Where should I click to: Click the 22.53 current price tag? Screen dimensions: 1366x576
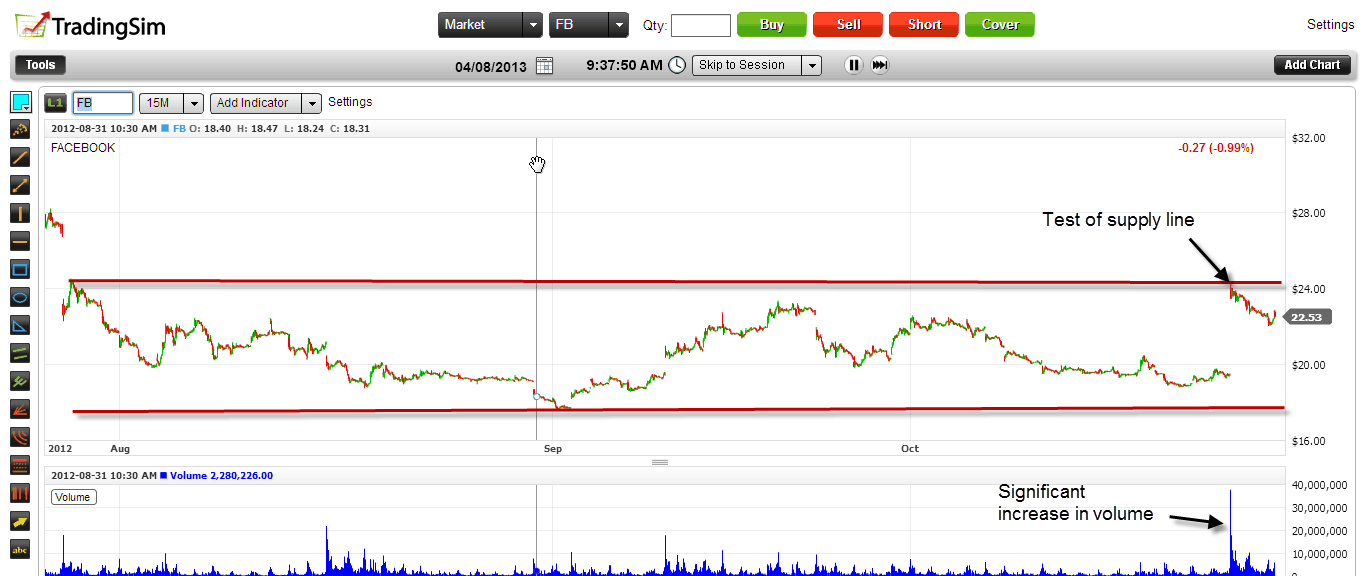pyautogui.click(x=1306, y=317)
